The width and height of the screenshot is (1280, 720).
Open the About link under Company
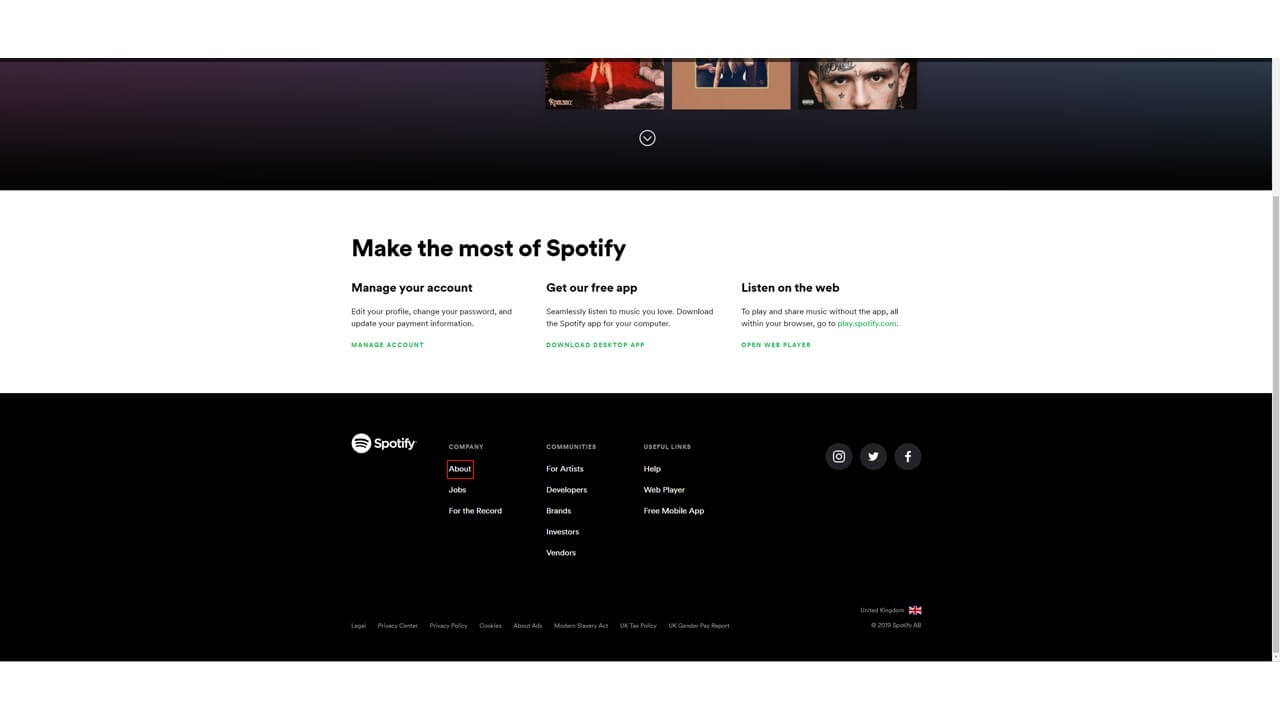click(x=460, y=469)
